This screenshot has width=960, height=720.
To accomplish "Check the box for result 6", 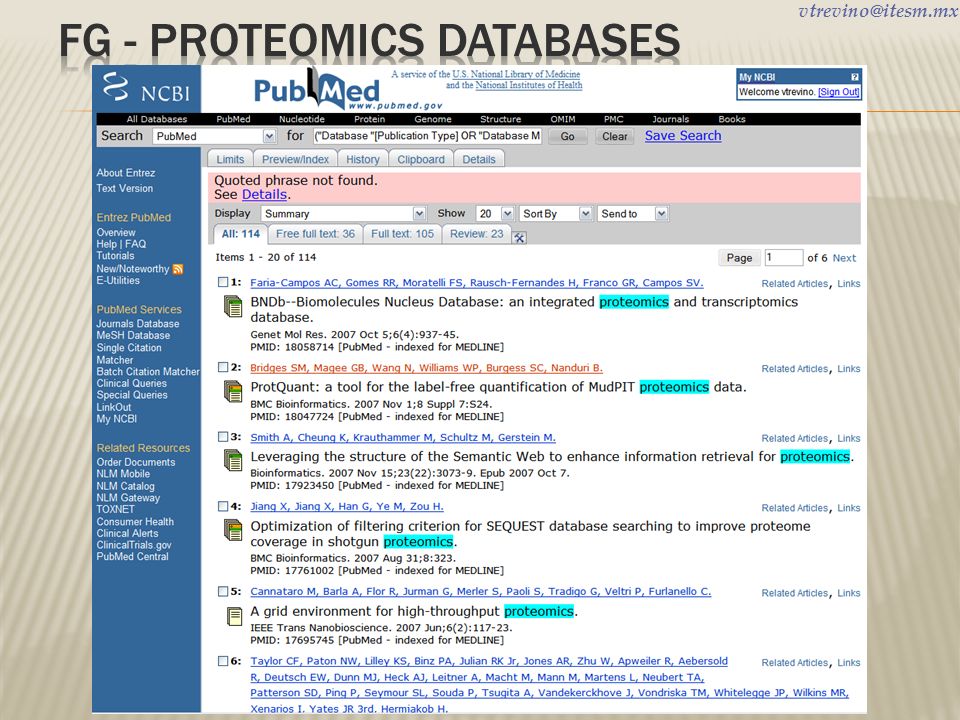I will coord(223,661).
